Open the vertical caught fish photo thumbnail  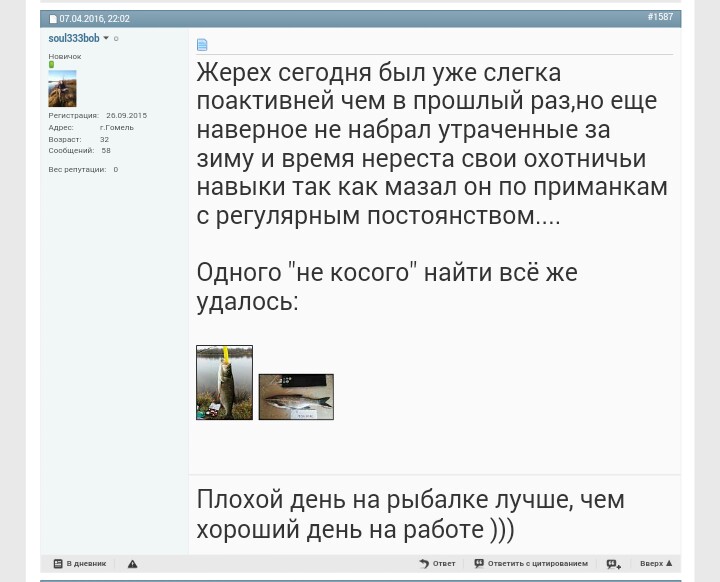click(224, 382)
